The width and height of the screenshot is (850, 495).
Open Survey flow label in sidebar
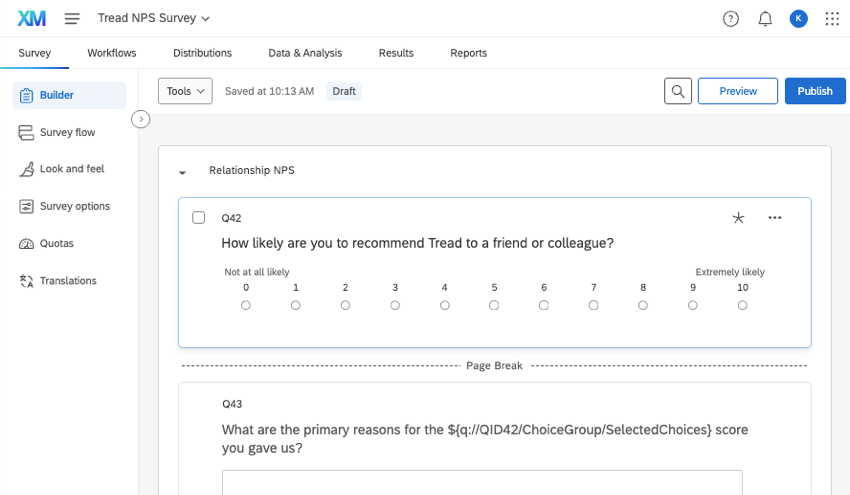click(68, 132)
